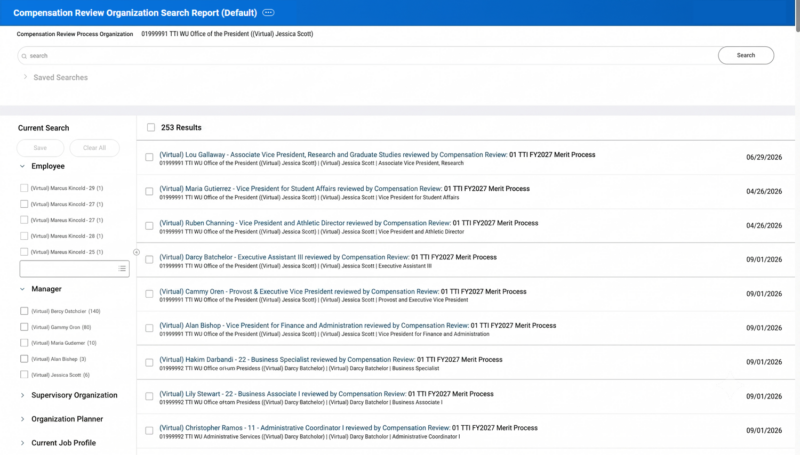
Task: Focus the main search input field
Action: tap(367, 56)
